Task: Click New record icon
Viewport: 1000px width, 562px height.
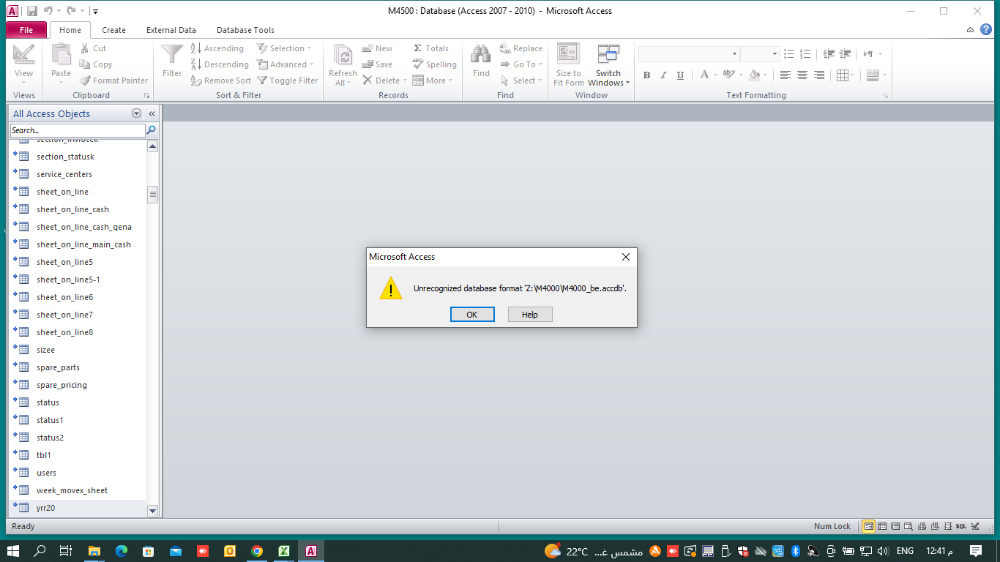Action: (x=367, y=48)
